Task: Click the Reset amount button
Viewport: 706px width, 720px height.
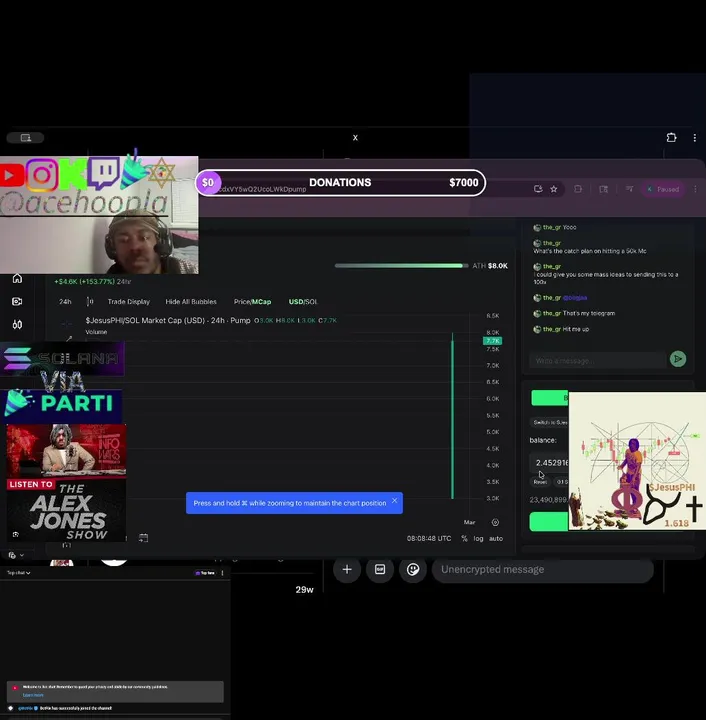Action: (540, 482)
